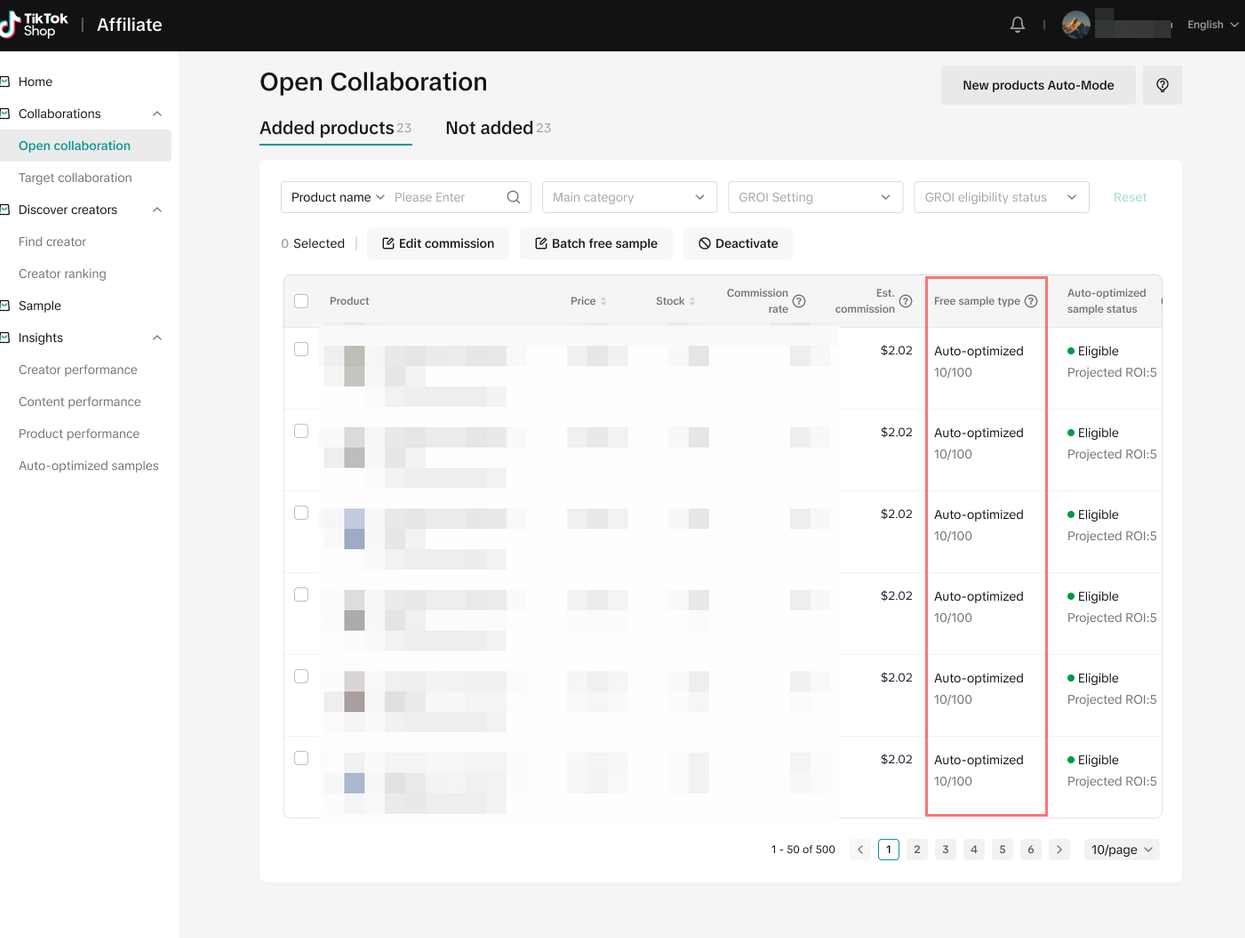1245x938 pixels.
Task: Click the Est. commission info icon
Action: (905, 301)
